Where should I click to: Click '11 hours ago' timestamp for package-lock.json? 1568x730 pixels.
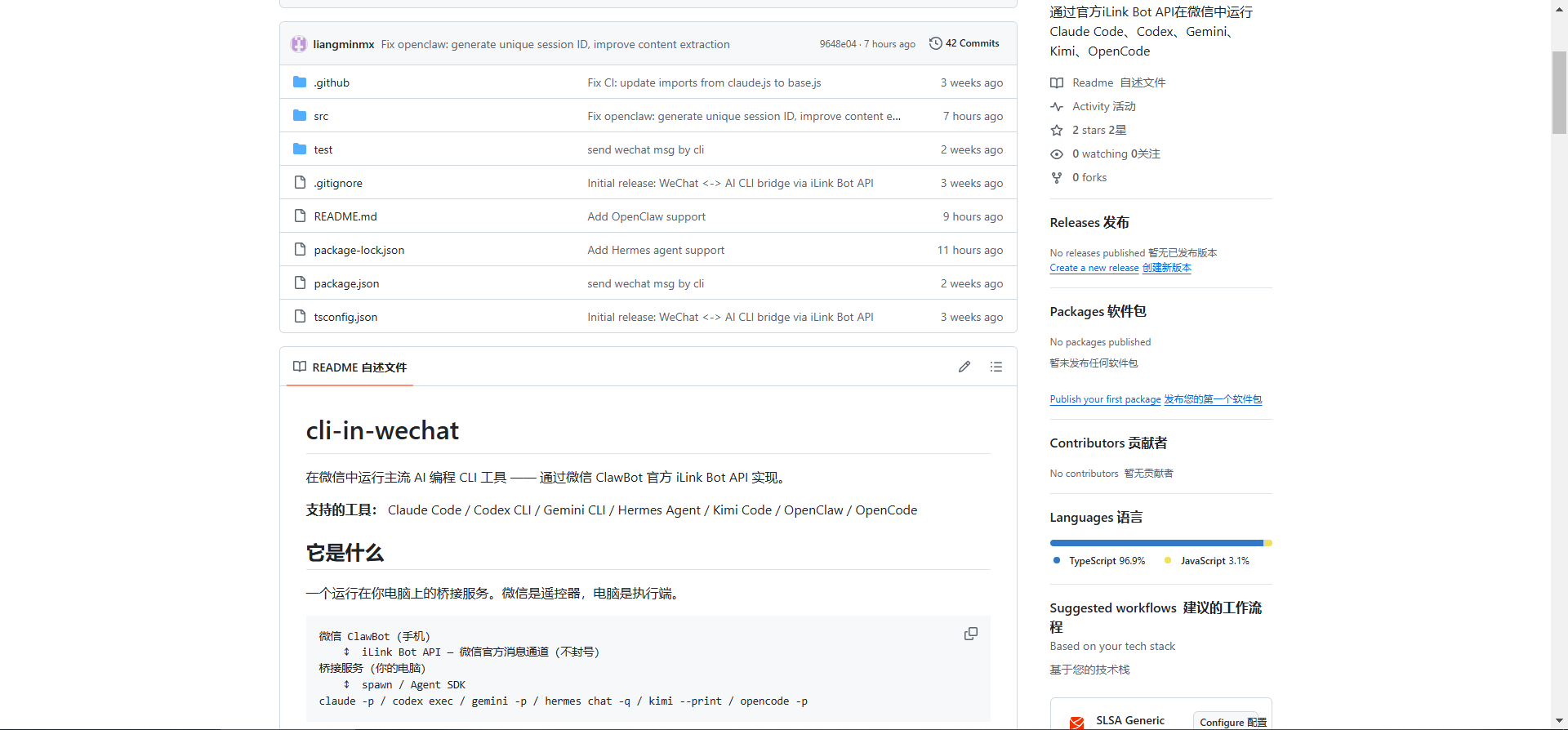click(x=970, y=250)
